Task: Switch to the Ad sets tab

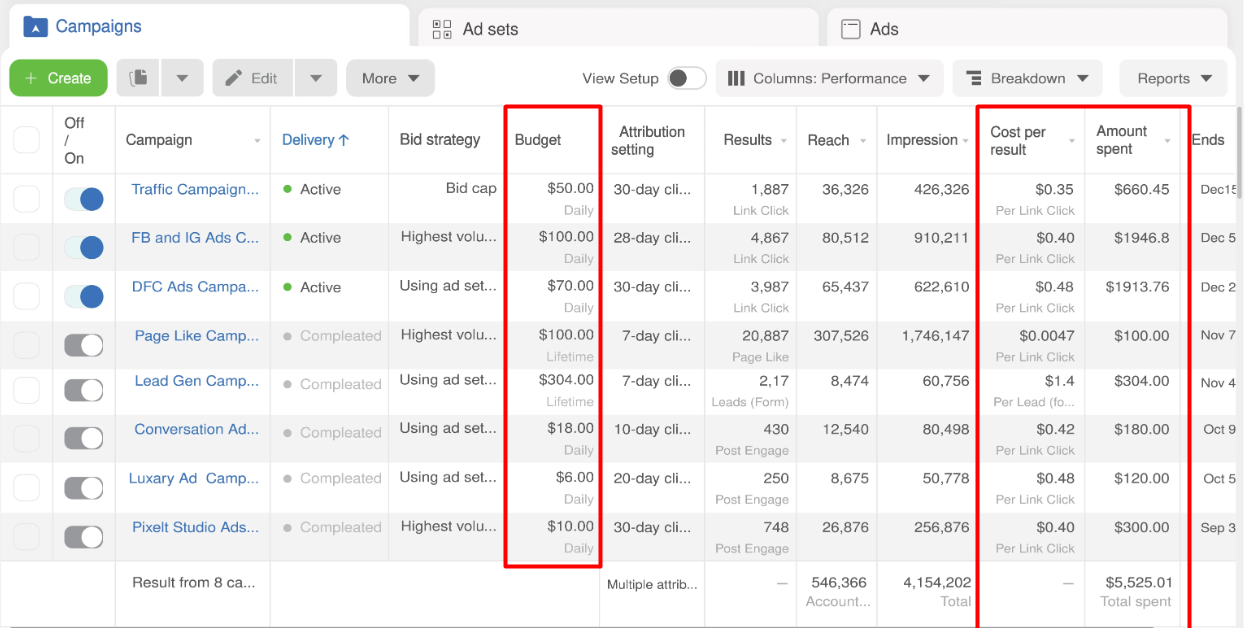Action: 490,29
